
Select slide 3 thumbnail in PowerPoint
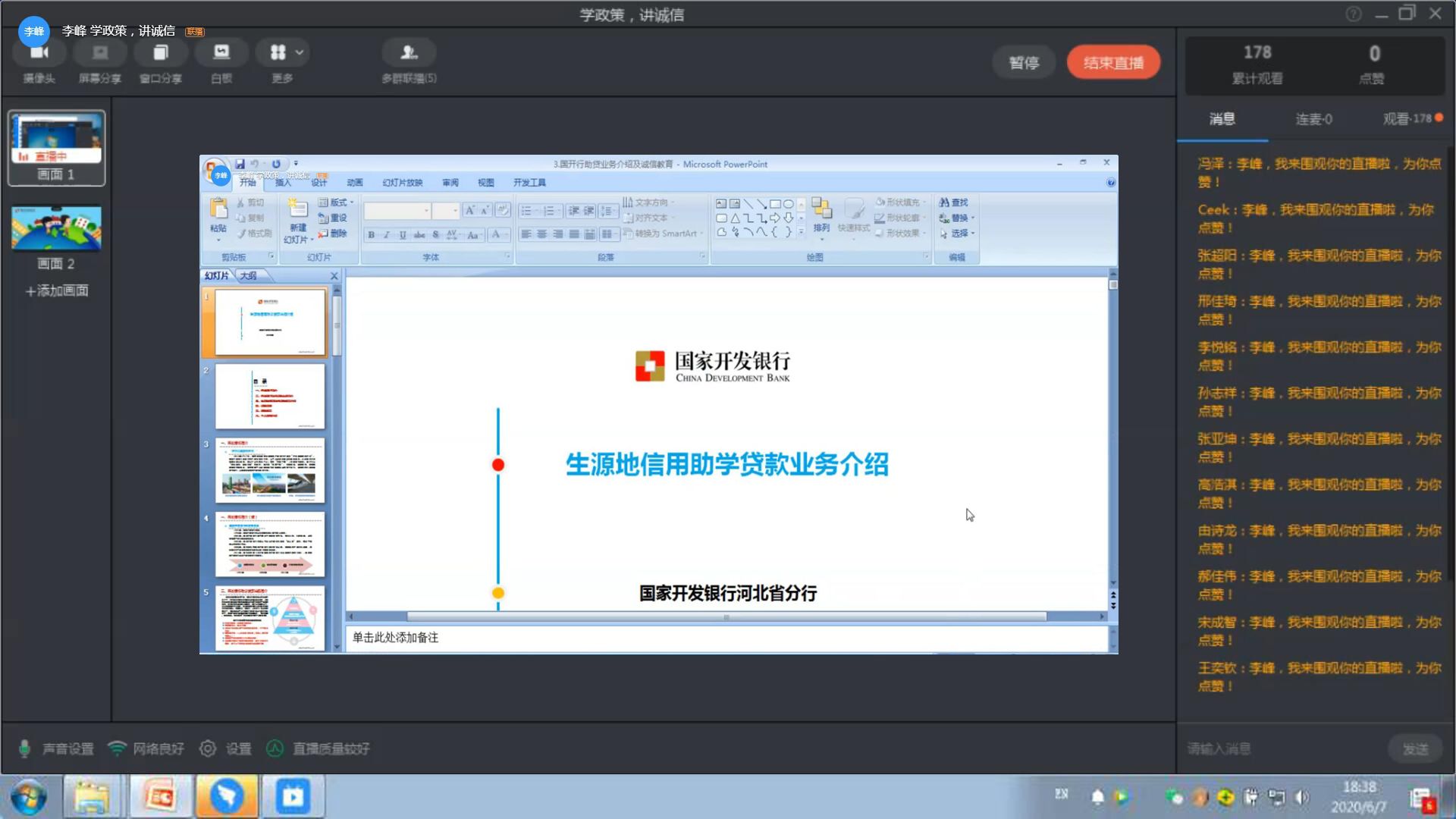270,470
